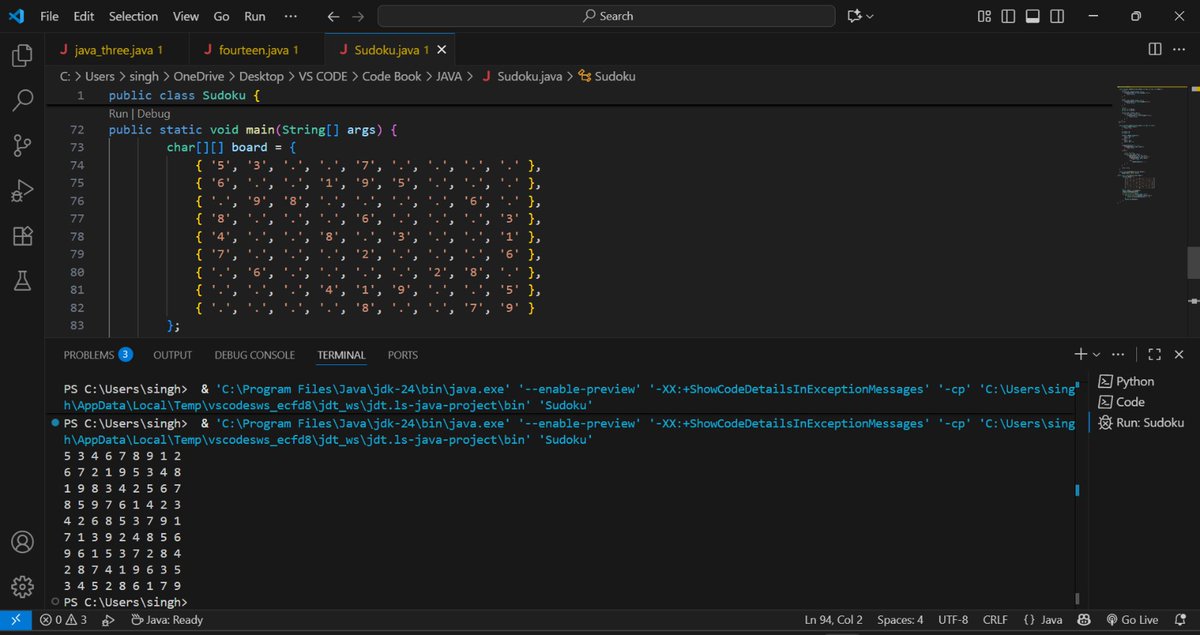This screenshot has width=1200, height=635.
Task: Change end-of-line sequence CRLF
Action: 995,620
